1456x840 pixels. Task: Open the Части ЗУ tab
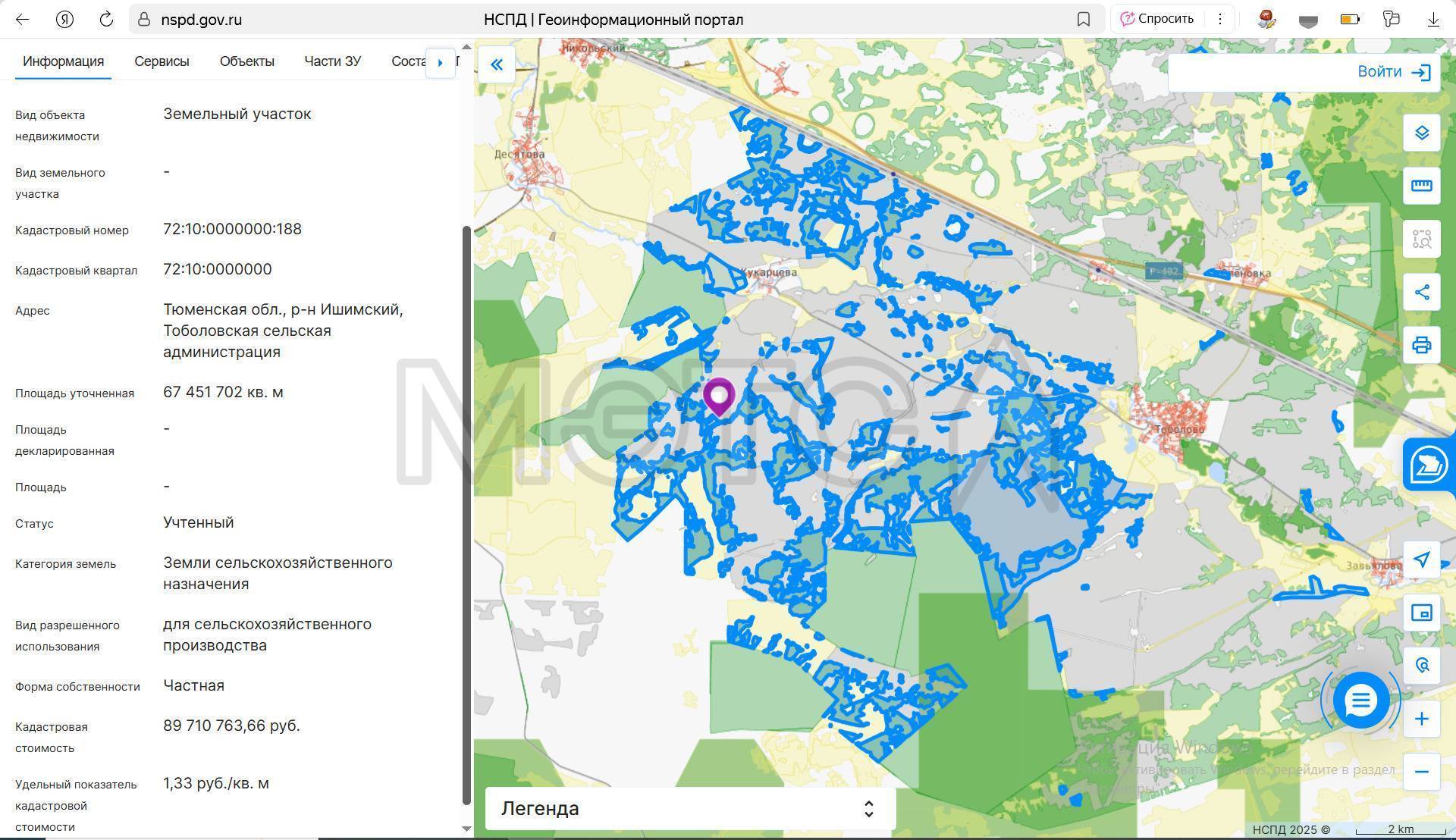[x=332, y=61]
